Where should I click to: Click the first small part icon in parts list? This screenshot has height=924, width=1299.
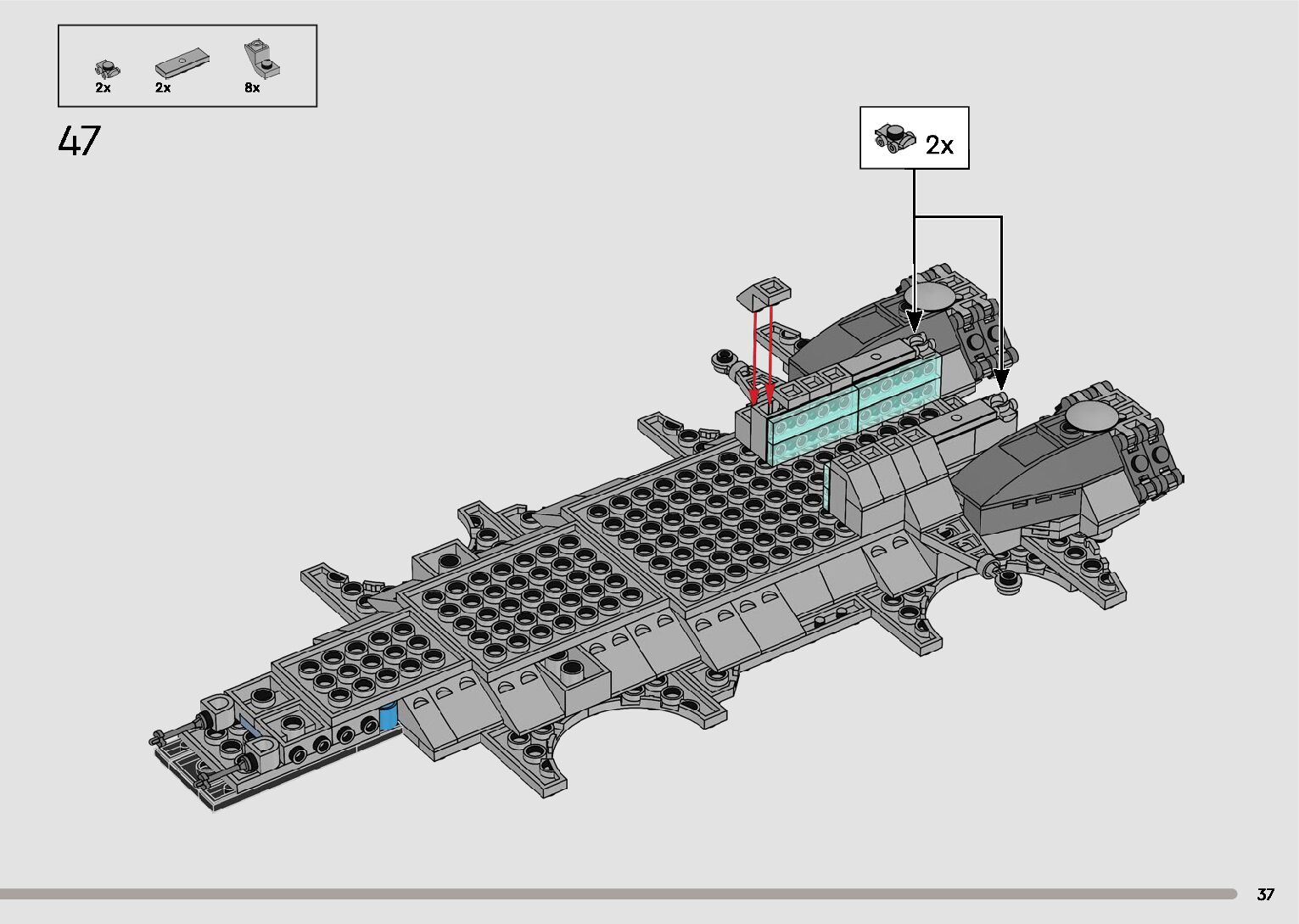click(104, 68)
